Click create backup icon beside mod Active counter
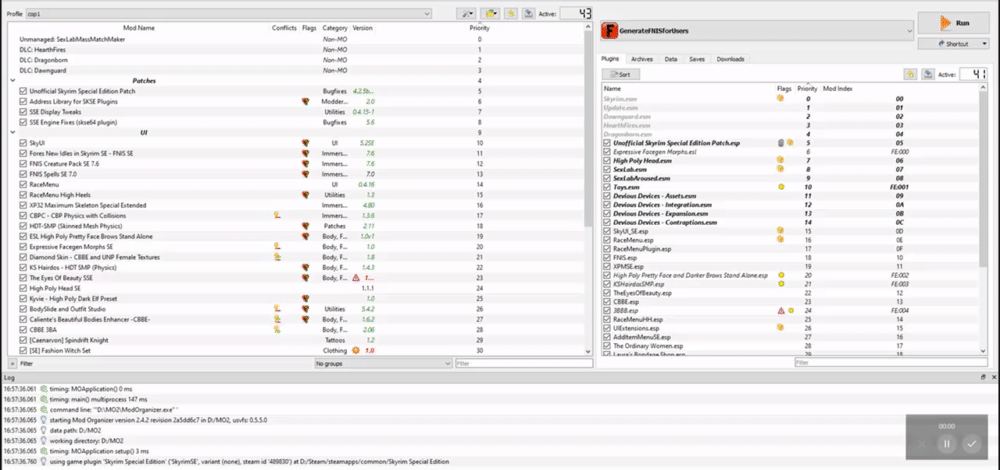Screen dimensions: 1000x470 [x=528, y=13]
